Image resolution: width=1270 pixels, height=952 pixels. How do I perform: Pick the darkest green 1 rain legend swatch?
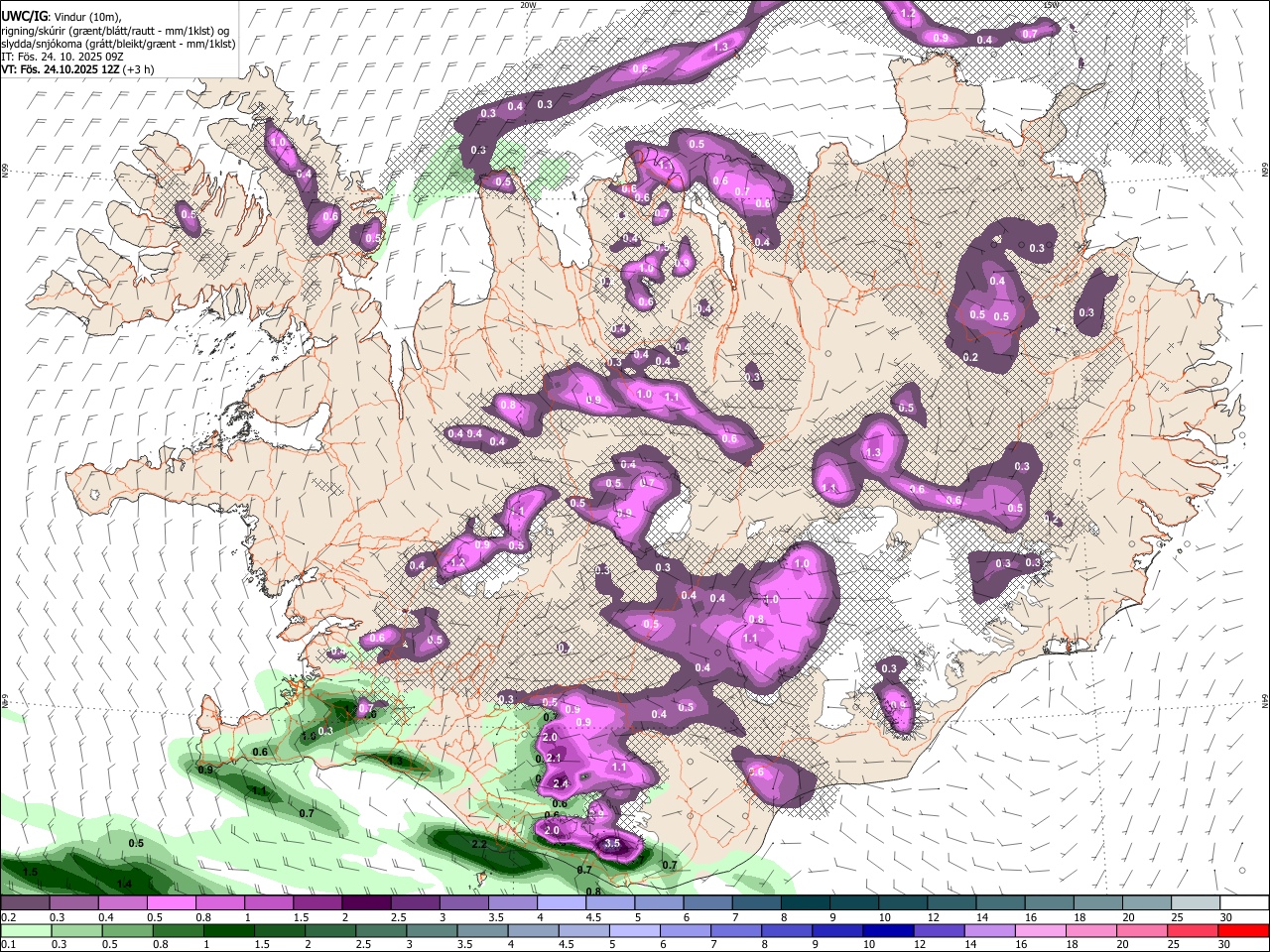(229, 930)
